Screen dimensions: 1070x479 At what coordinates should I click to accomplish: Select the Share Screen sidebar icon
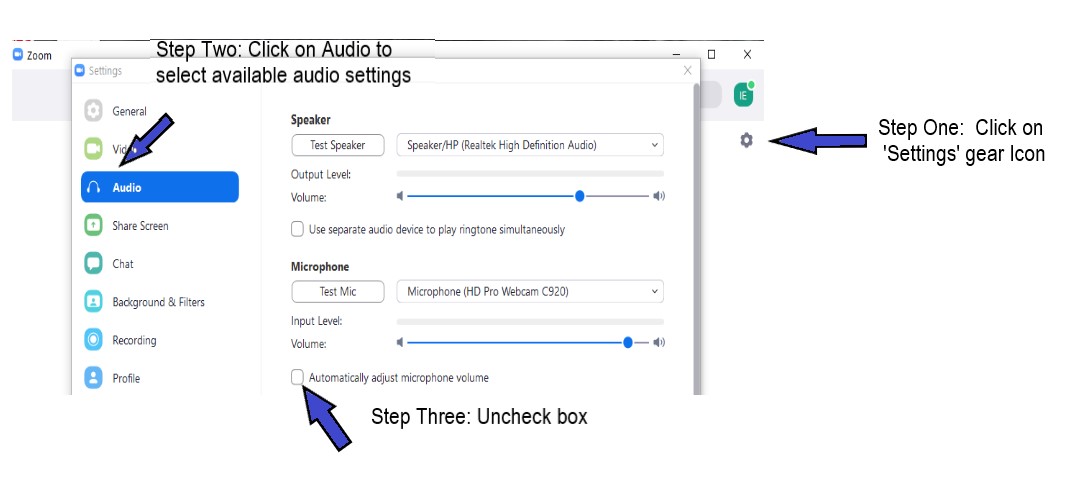pyautogui.click(x=94, y=226)
